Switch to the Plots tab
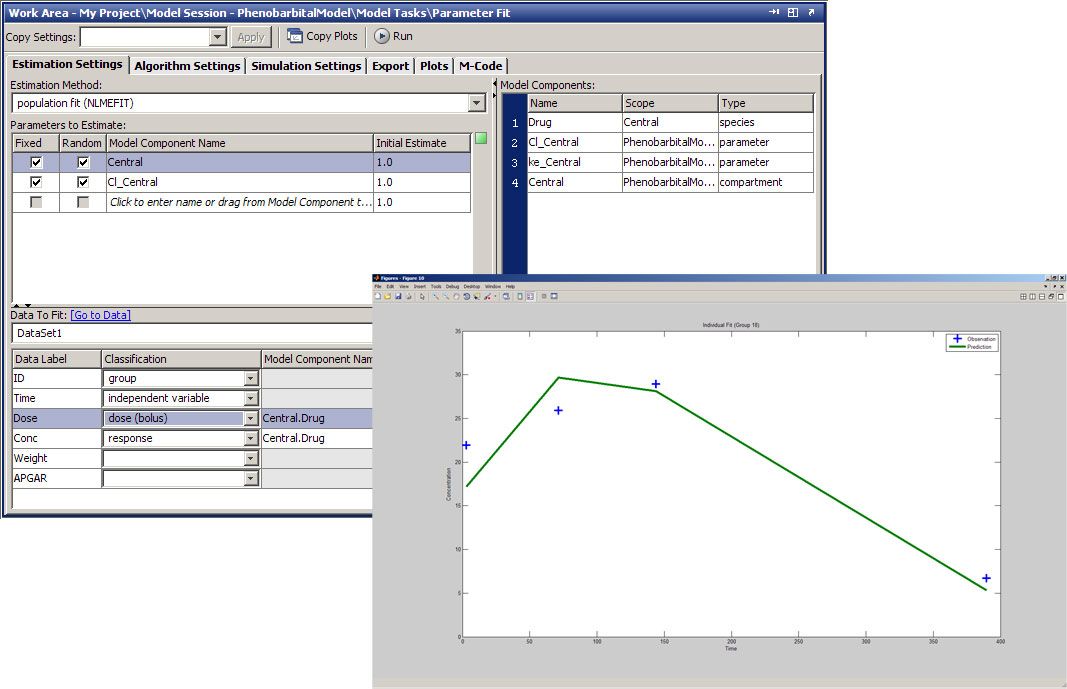This screenshot has width=1067, height=689. coord(434,66)
